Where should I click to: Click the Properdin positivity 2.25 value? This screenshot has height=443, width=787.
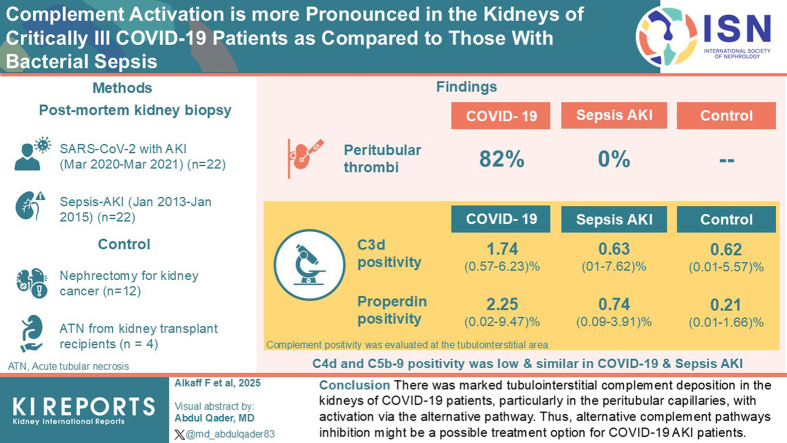(502, 305)
